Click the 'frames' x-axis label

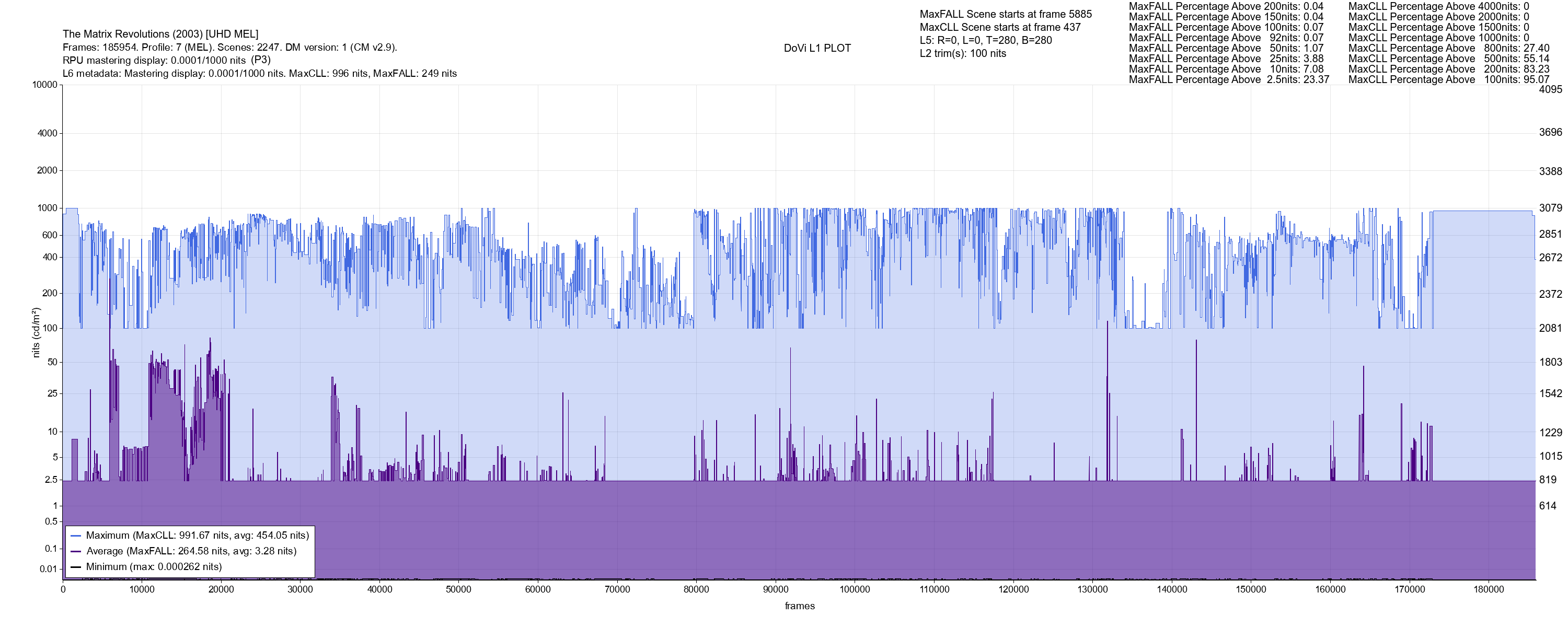799,606
